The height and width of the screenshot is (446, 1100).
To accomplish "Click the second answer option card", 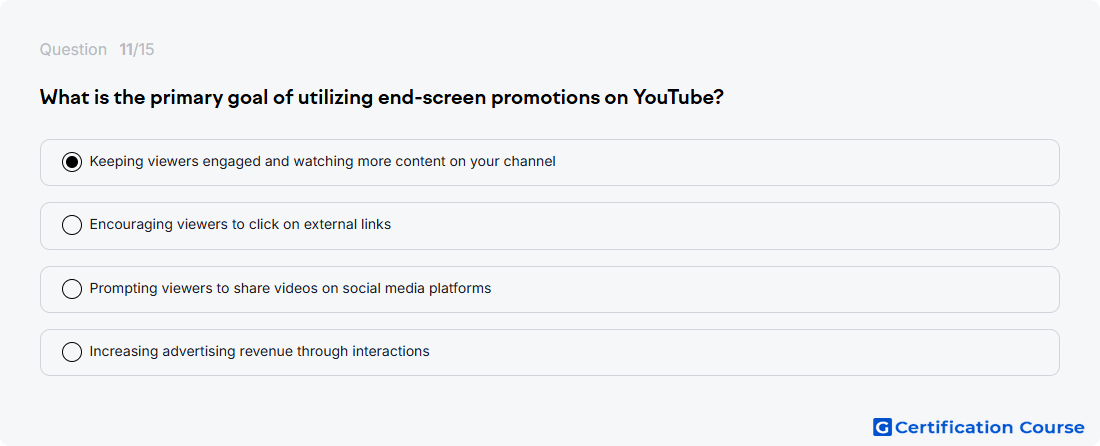I will (x=549, y=226).
